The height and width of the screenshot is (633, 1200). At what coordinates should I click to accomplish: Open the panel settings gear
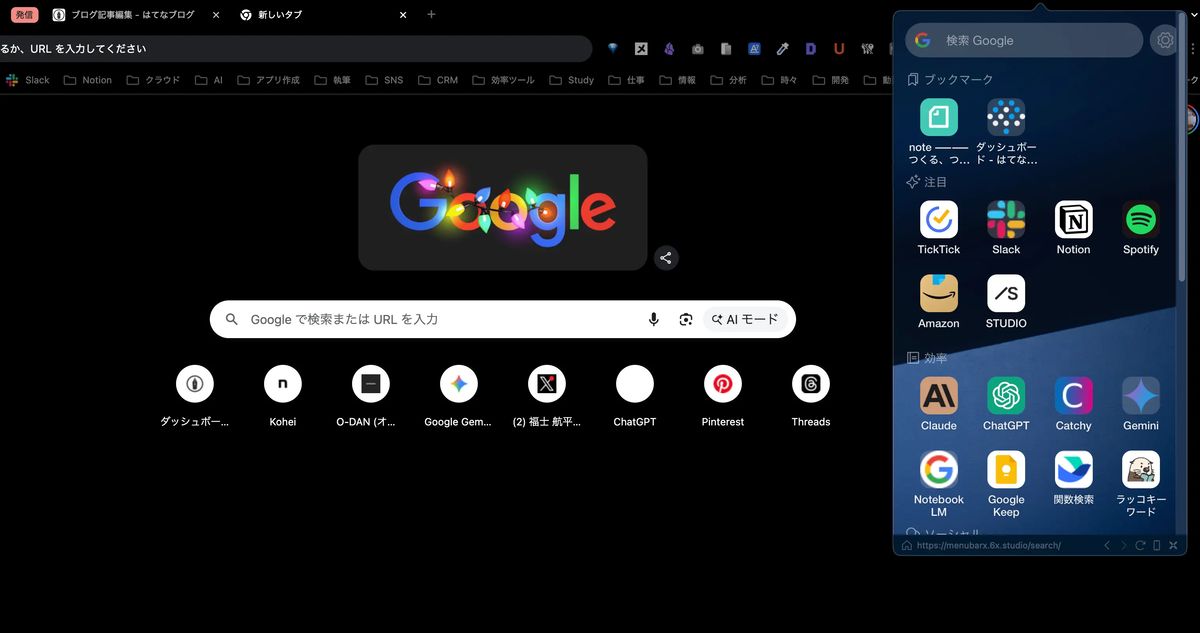tap(1164, 40)
